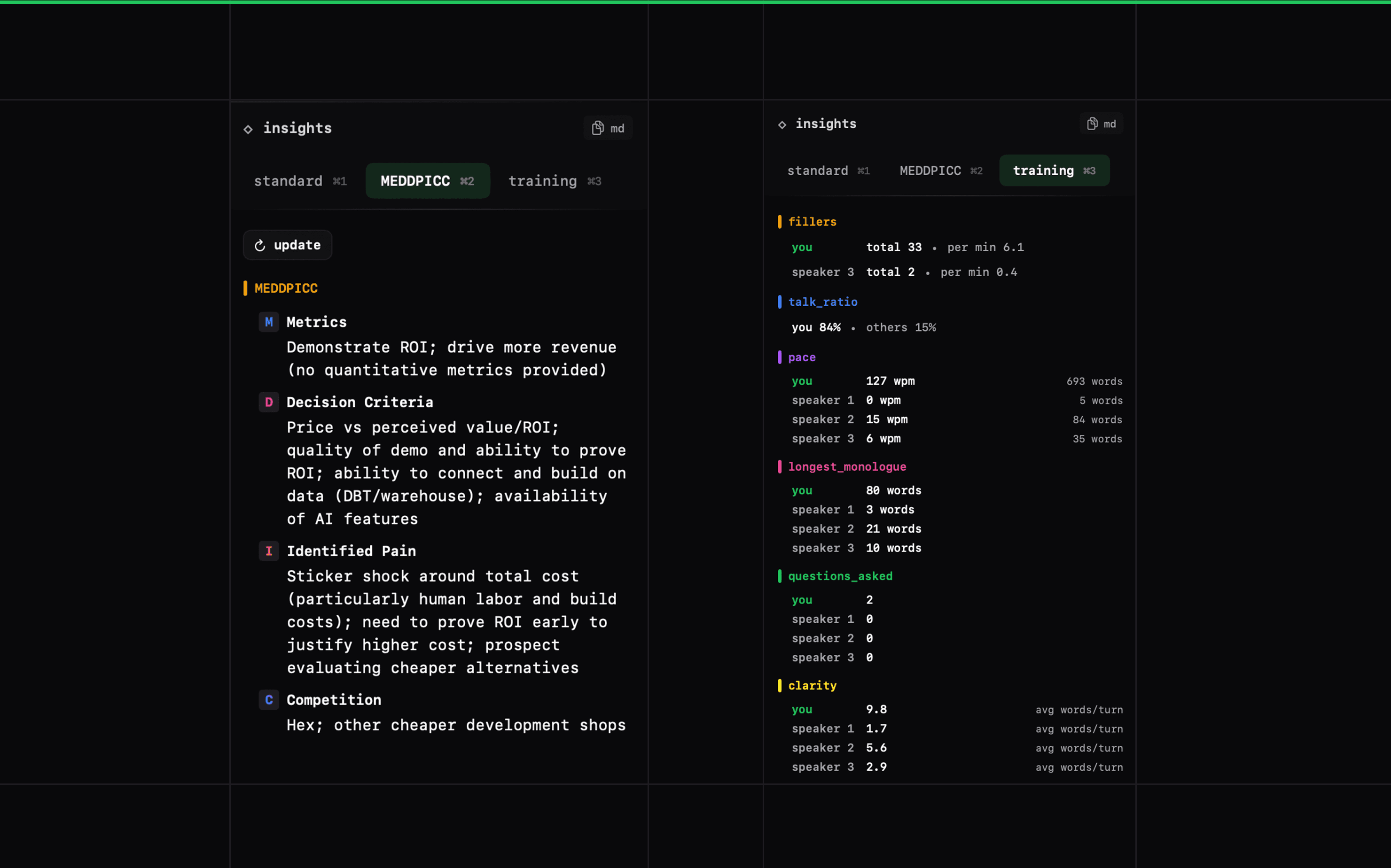
Task: Click the diamond icon beside left insights title
Action: tap(248, 129)
